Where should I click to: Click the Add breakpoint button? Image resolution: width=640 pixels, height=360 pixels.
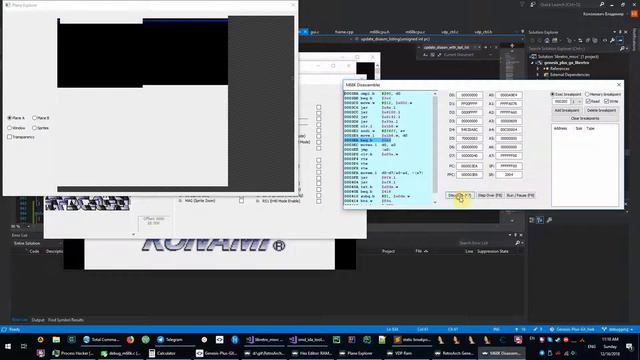[x=567, y=111]
